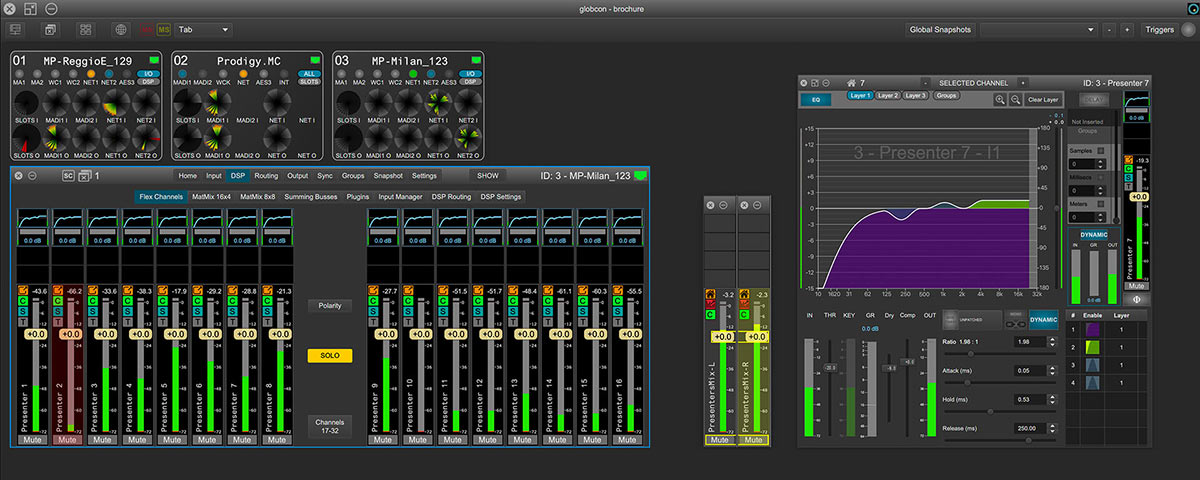Click the home icon in Selected Channel panel
1200x480 pixels.
pyautogui.click(x=850, y=82)
